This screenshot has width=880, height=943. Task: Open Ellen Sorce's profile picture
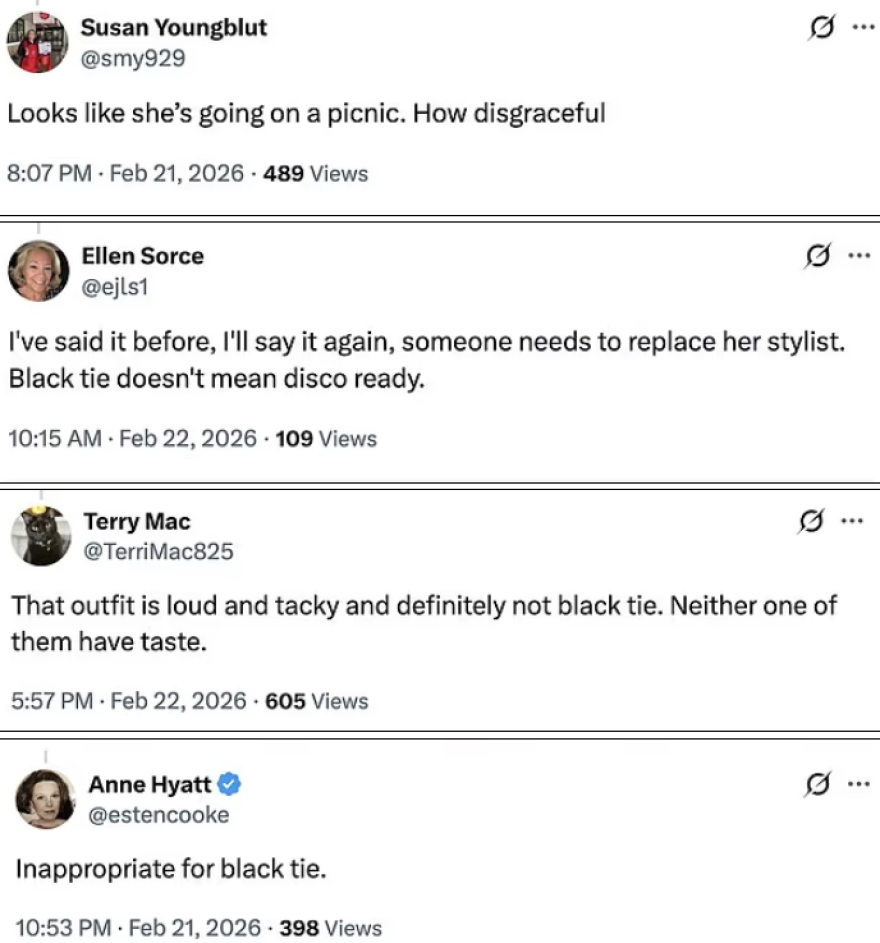(38, 270)
